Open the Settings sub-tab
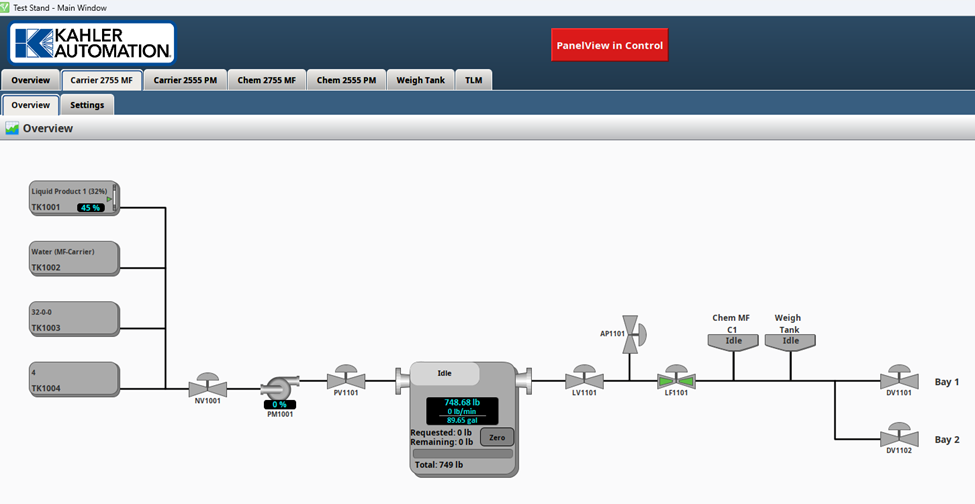 point(87,105)
